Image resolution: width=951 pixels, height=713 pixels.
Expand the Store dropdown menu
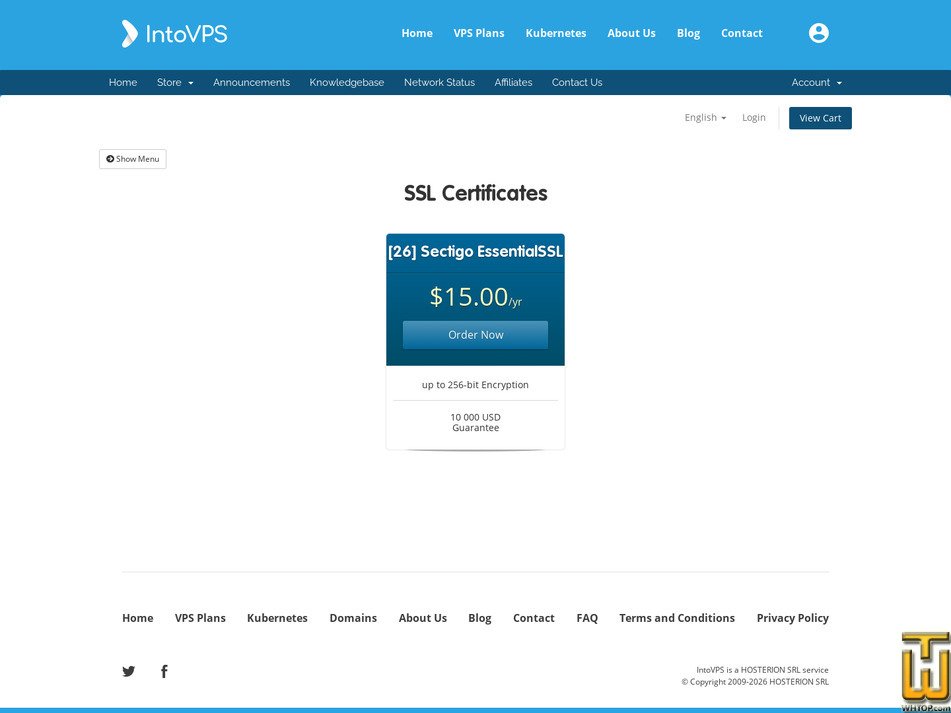pos(175,82)
